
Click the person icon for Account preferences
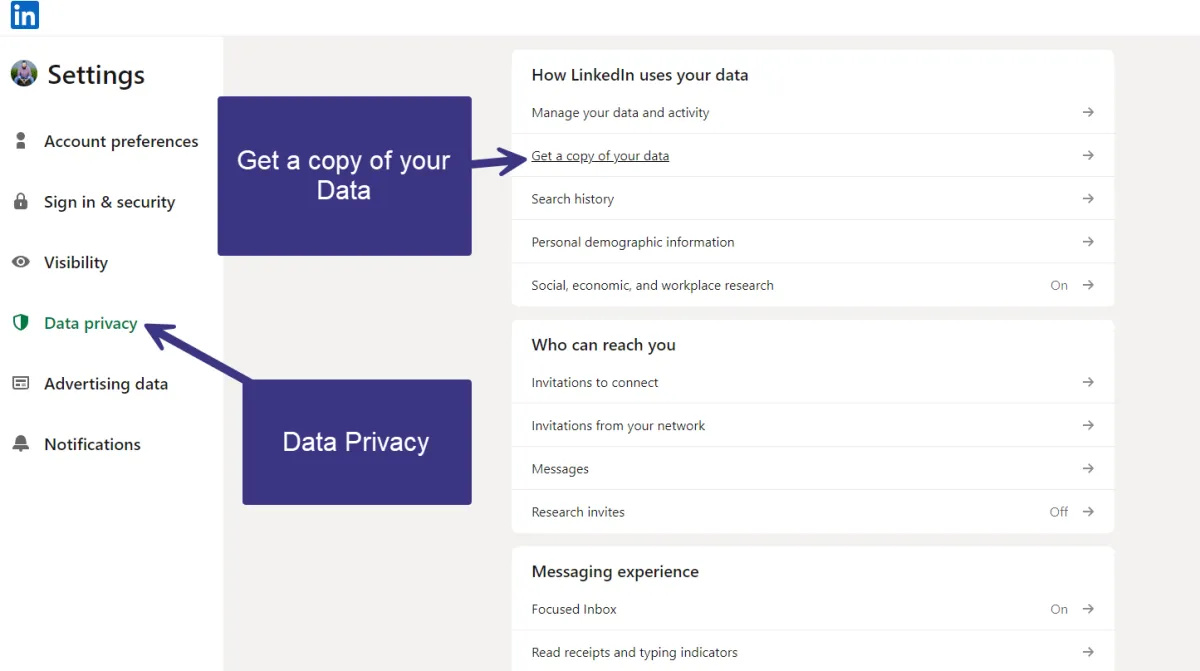[x=20, y=141]
